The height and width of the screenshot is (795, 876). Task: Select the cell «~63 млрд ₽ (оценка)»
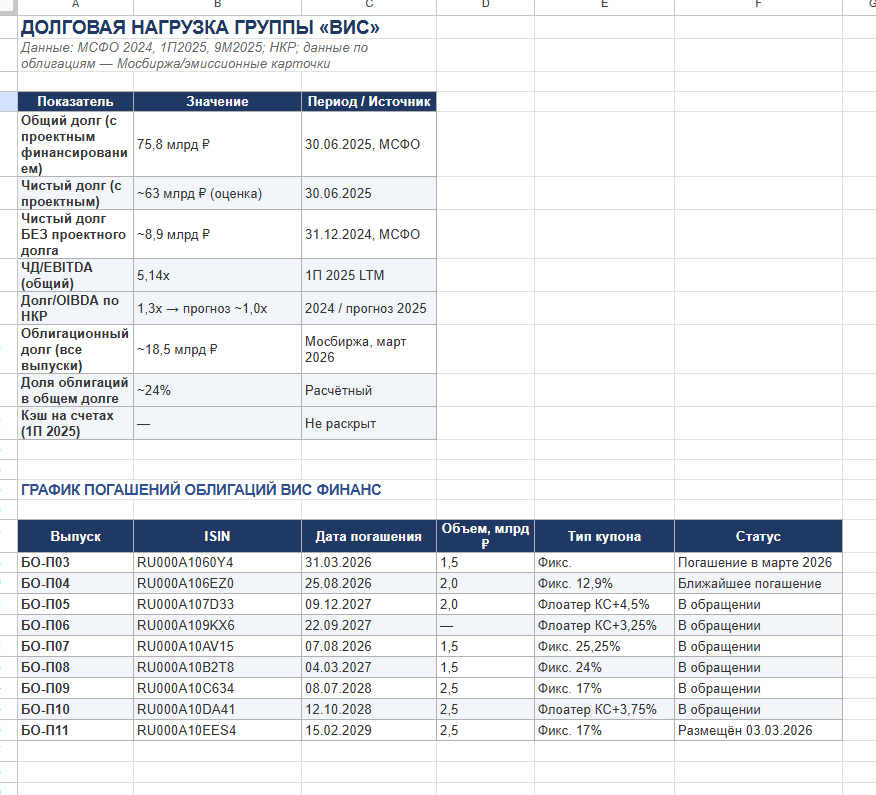(x=217, y=193)
